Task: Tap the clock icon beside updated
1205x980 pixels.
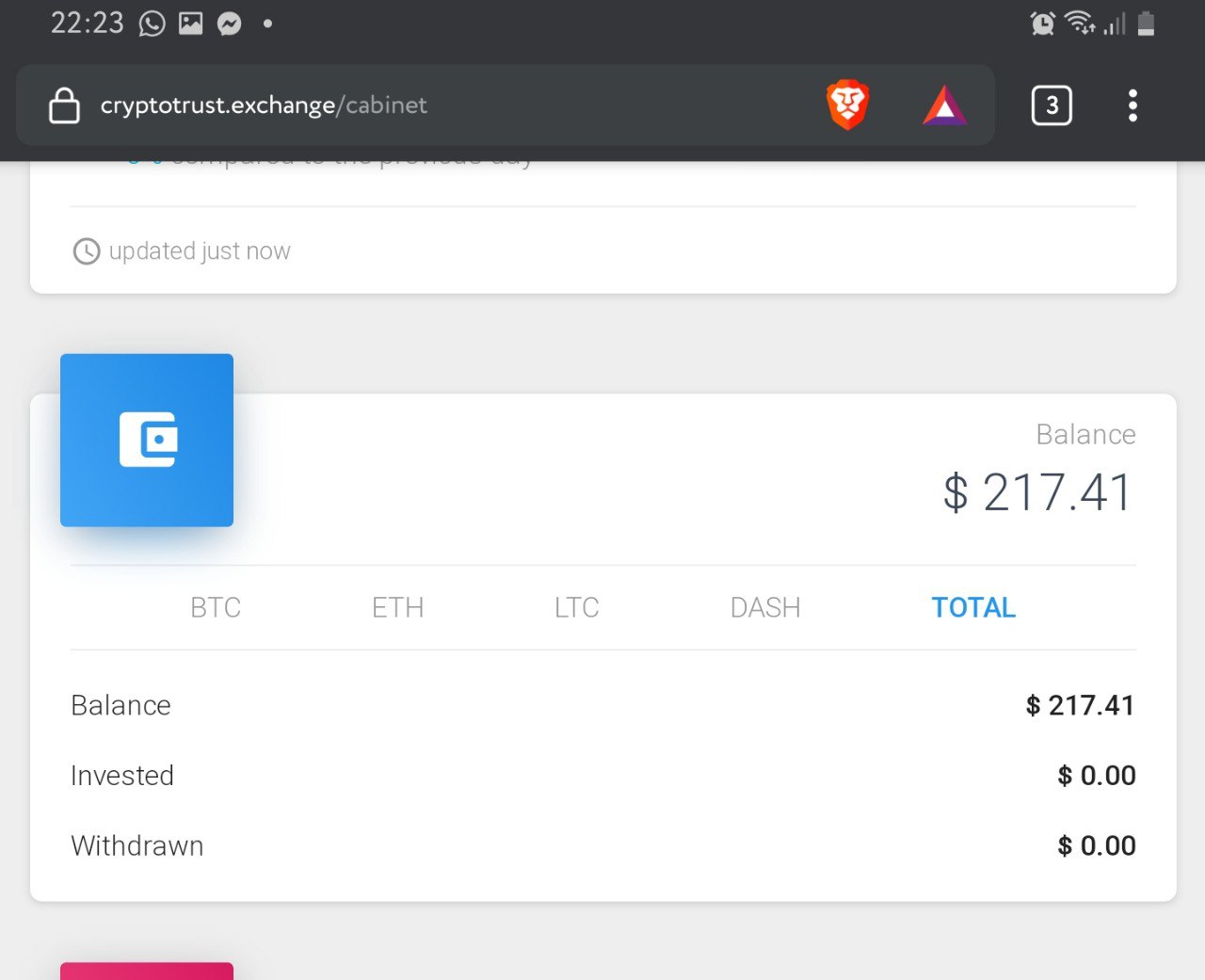Action: [x=87, y=251]
